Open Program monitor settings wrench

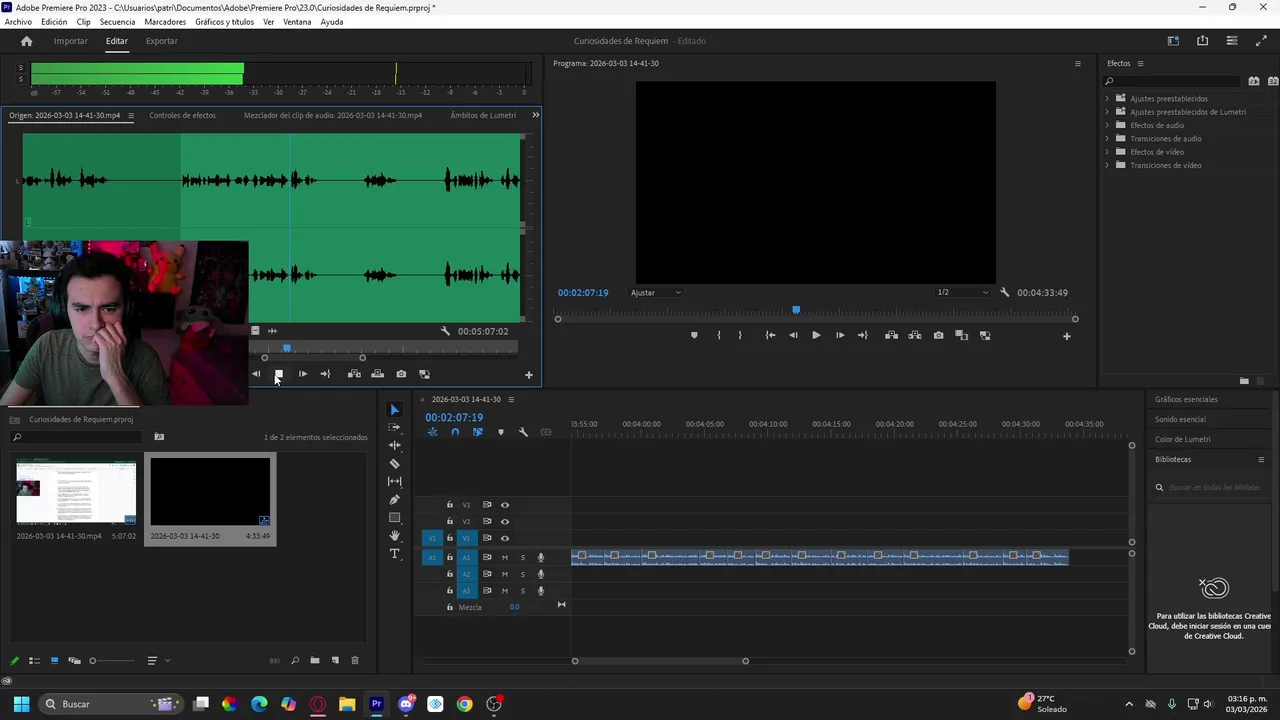coord(1004,293)
